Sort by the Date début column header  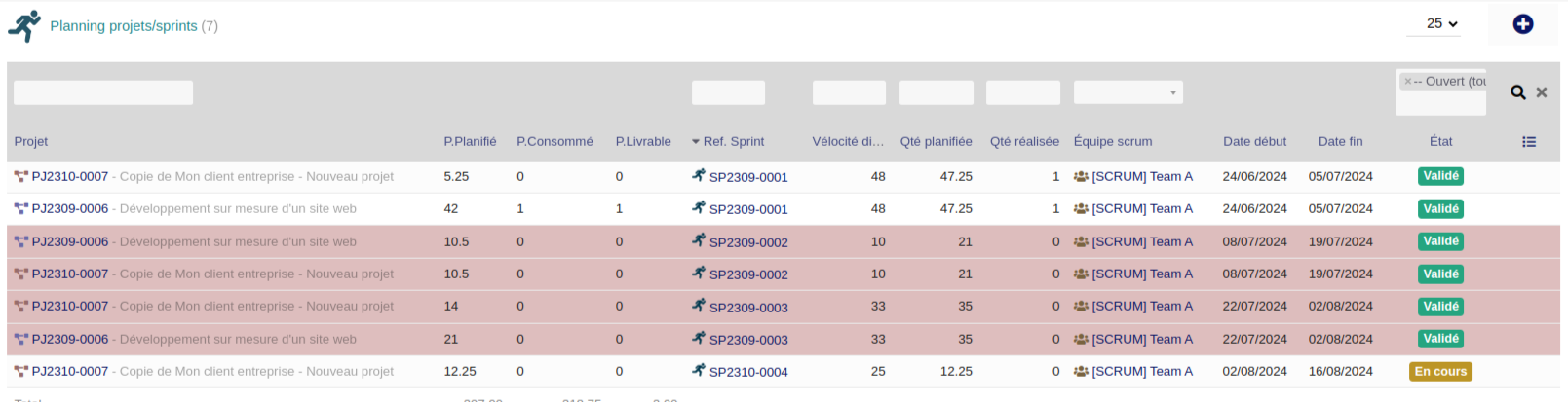1254,141
